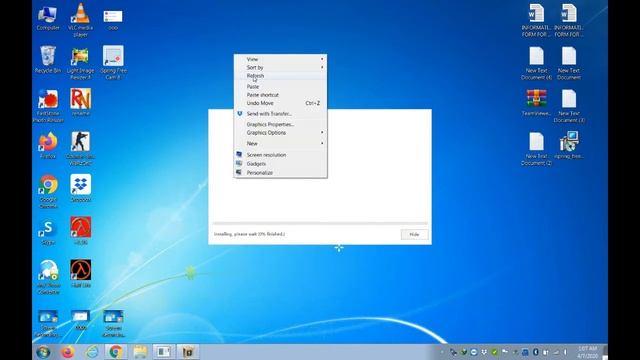This screenshot has width=640, height=360.
Task: Select the New Text Document (4) file
Action: point(536,63)
